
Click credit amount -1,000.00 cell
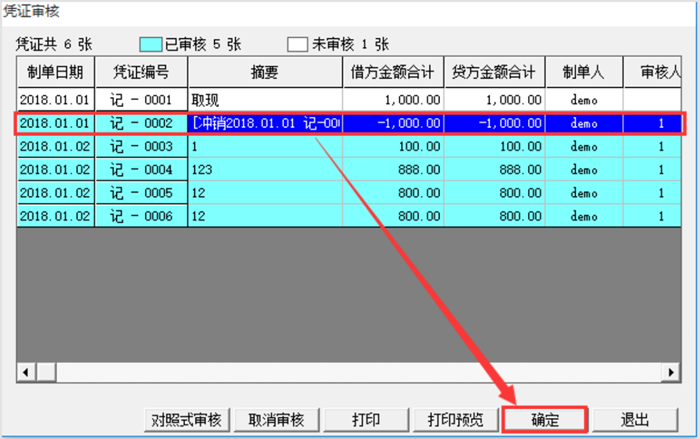tap(495, 123)
